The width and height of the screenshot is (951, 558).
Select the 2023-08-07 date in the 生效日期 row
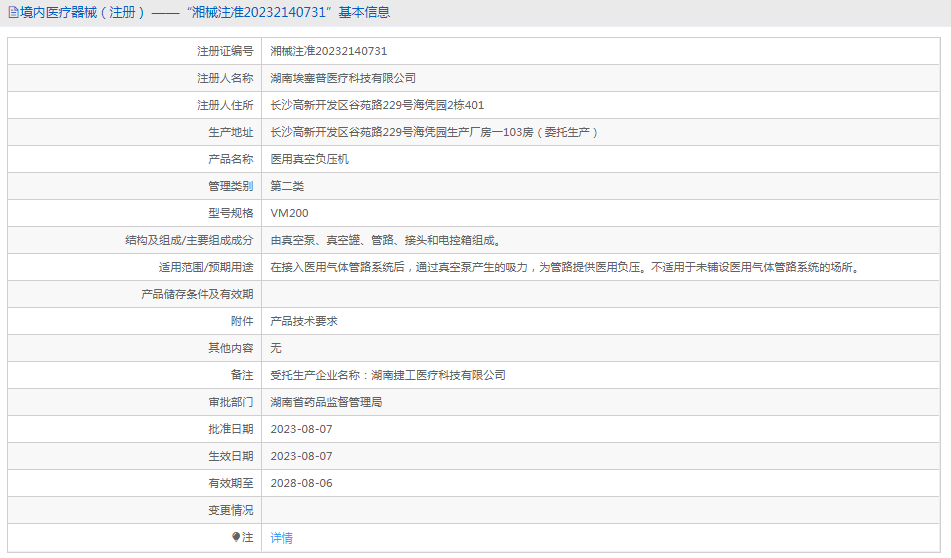301,456
